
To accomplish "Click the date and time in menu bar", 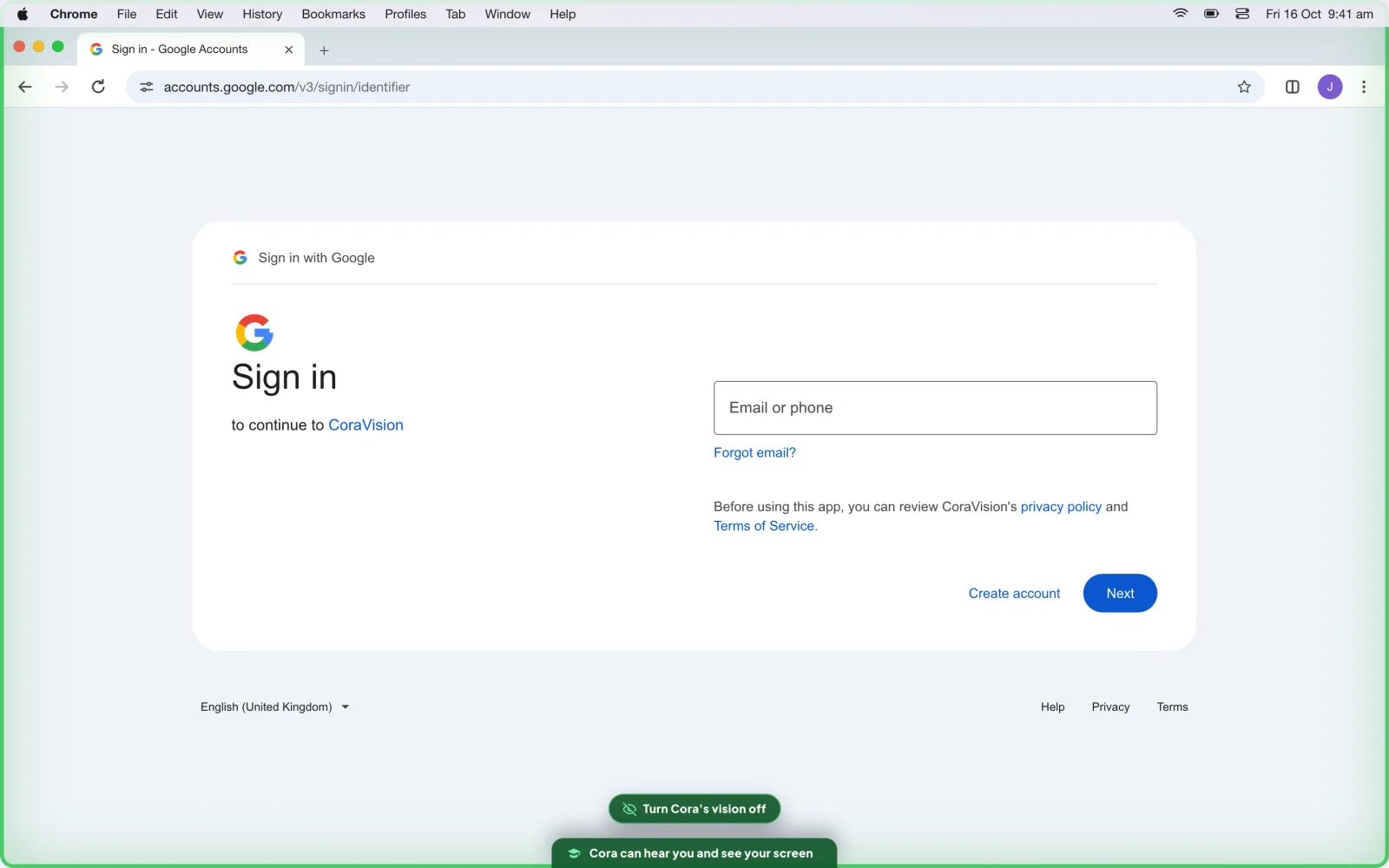I will (x=1320, y=14).
